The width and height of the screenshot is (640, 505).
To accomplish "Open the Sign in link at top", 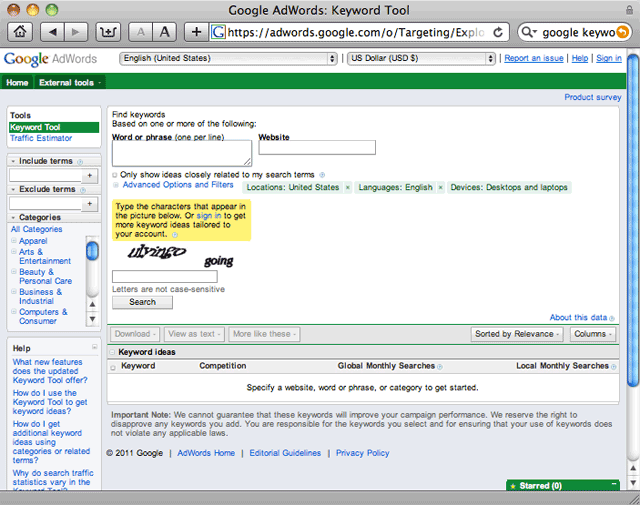I will tap(609, 58).
